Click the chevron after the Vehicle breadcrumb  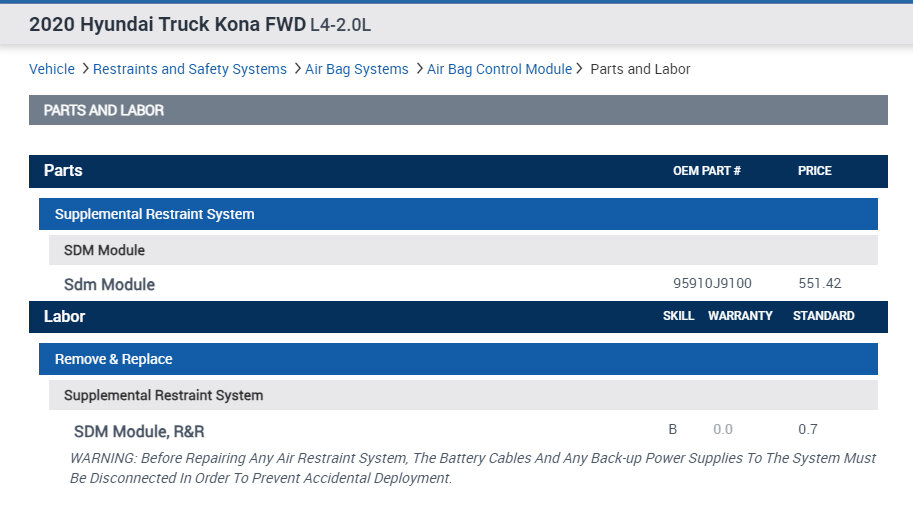[x=84, y=69]
